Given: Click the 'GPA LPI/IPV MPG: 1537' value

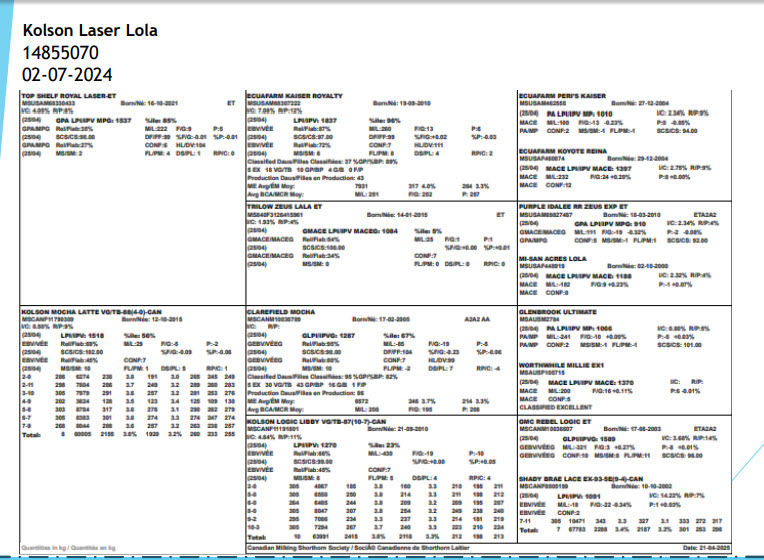Looking at the screenshot, I should [x=94, y=120].
